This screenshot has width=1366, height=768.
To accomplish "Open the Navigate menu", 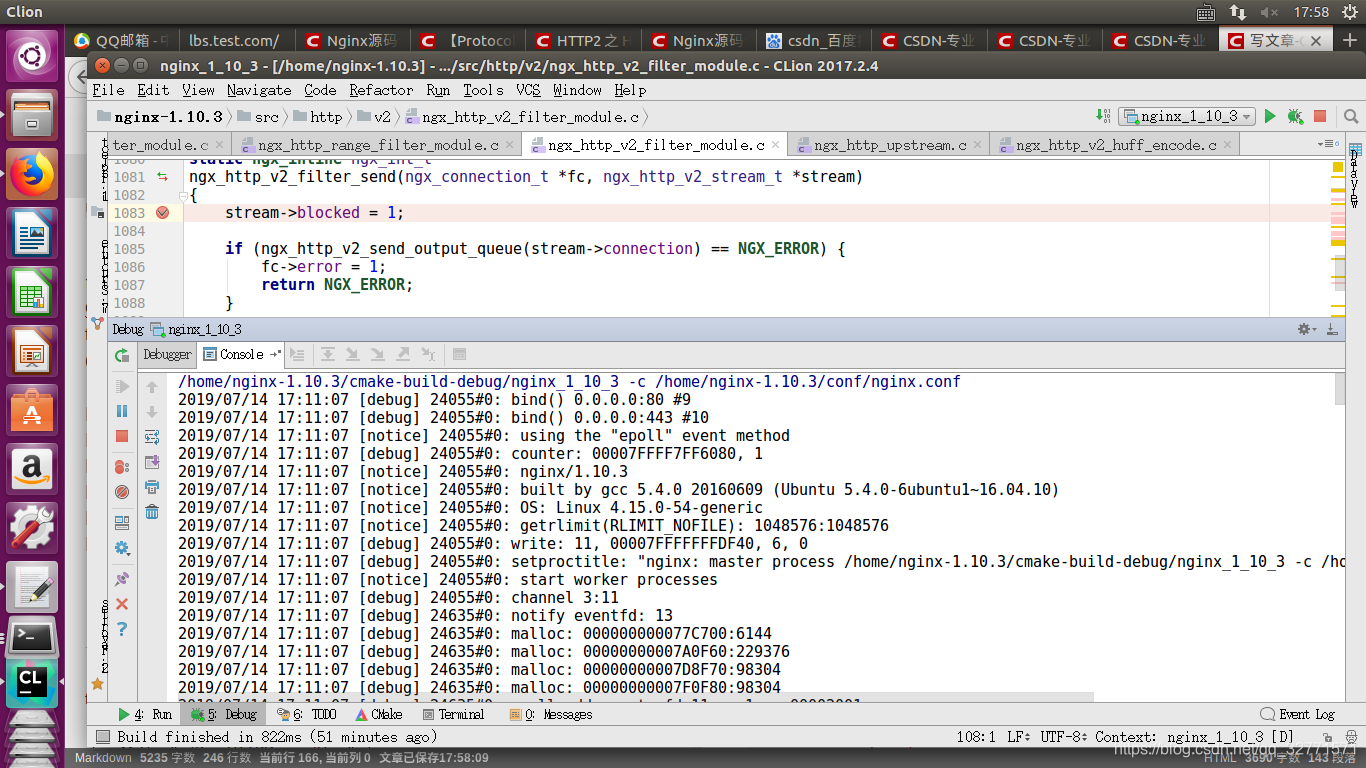I will 259,90.
